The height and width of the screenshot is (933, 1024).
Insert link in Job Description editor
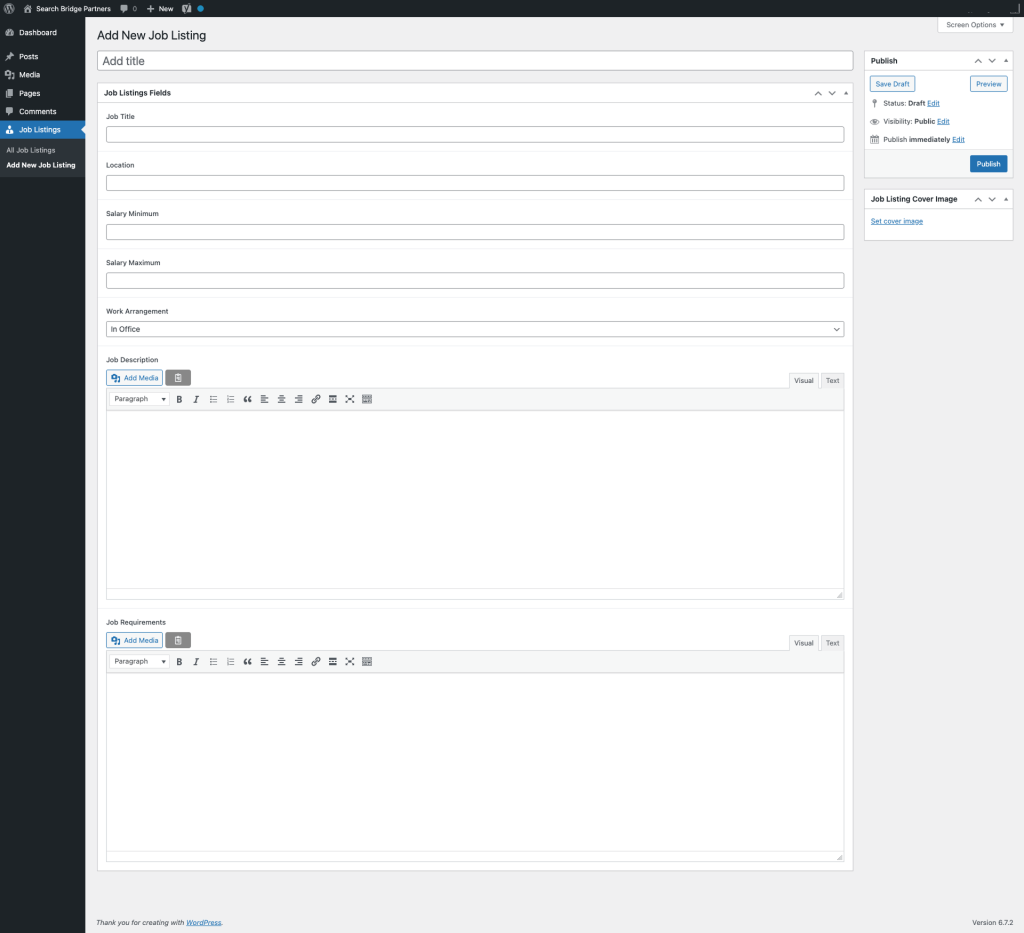click(315, 399)
